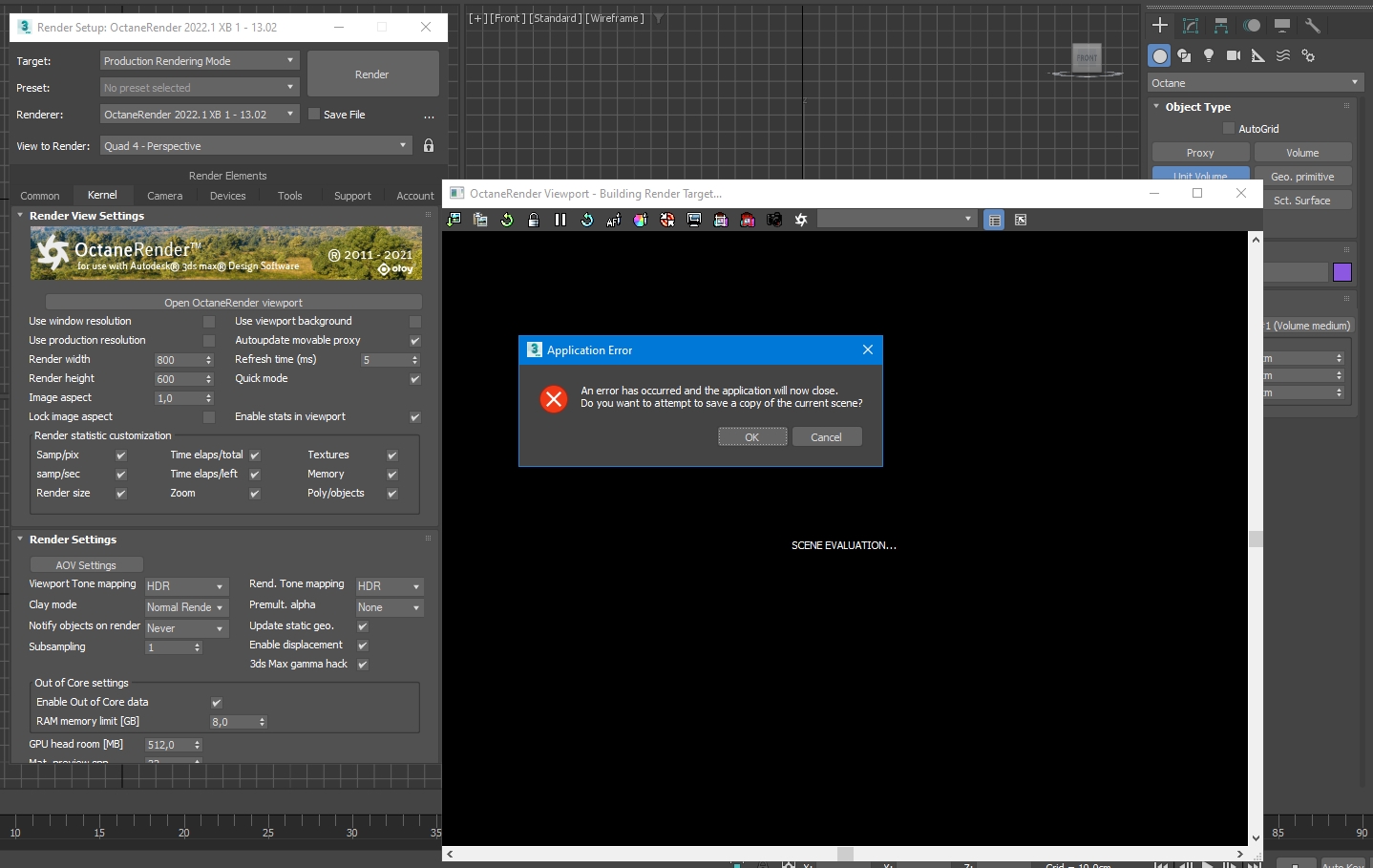Click the red error icon in Application Error dialog
The image size is (1373, 868).
tap(554, 398)
